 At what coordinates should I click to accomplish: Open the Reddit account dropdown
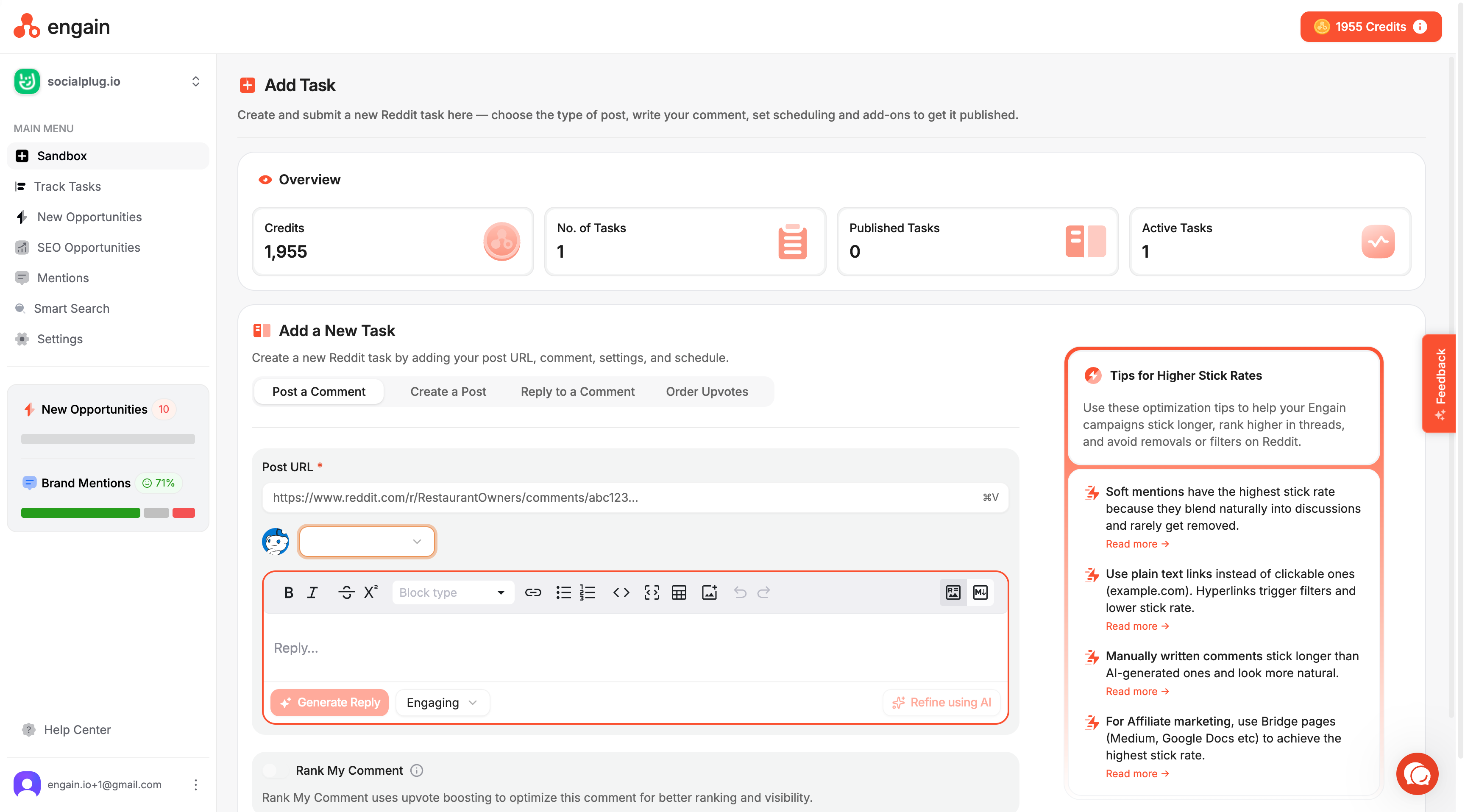click(x=367, y=541)
